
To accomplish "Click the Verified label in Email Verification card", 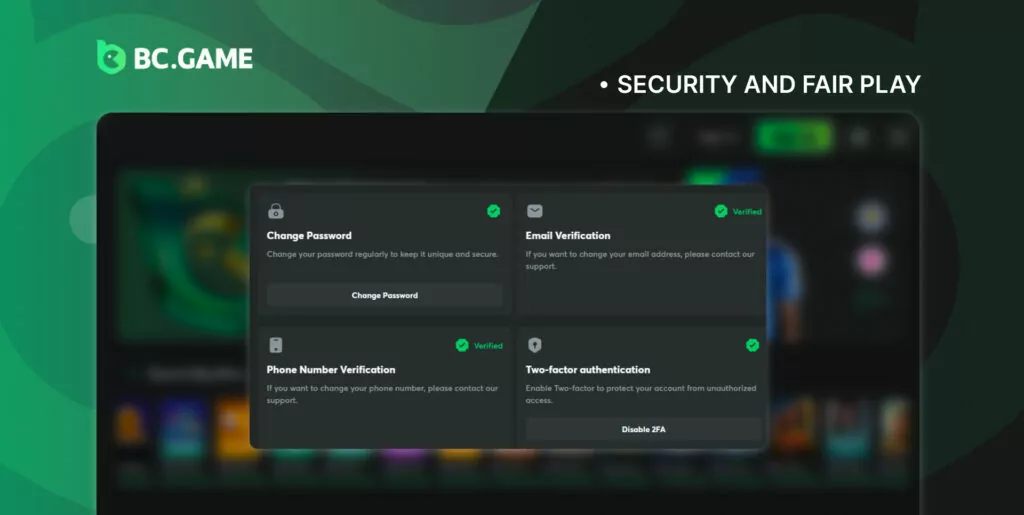I will 747,212.
